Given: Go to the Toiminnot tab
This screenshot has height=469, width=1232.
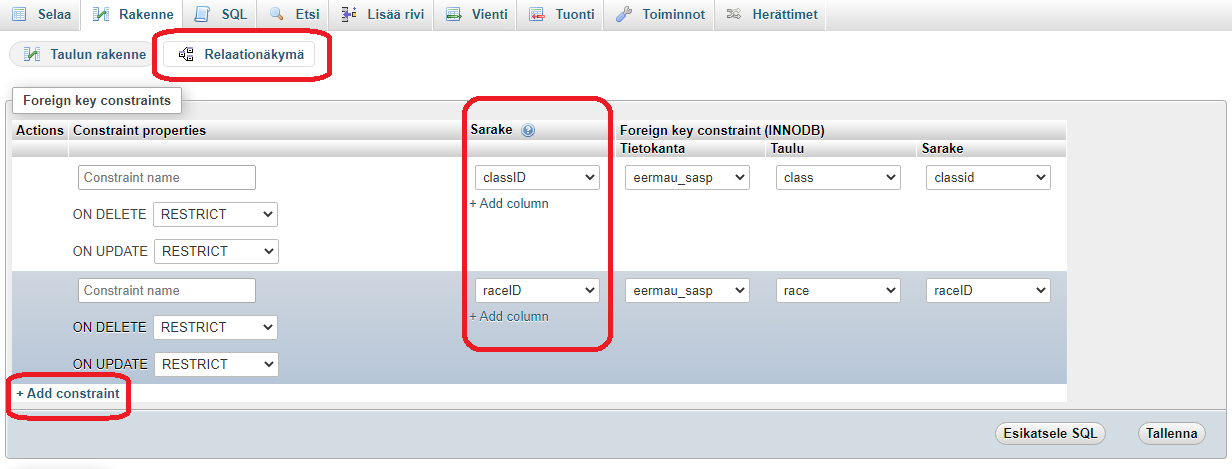Looking at the screenshot, I should click(660, 14).
